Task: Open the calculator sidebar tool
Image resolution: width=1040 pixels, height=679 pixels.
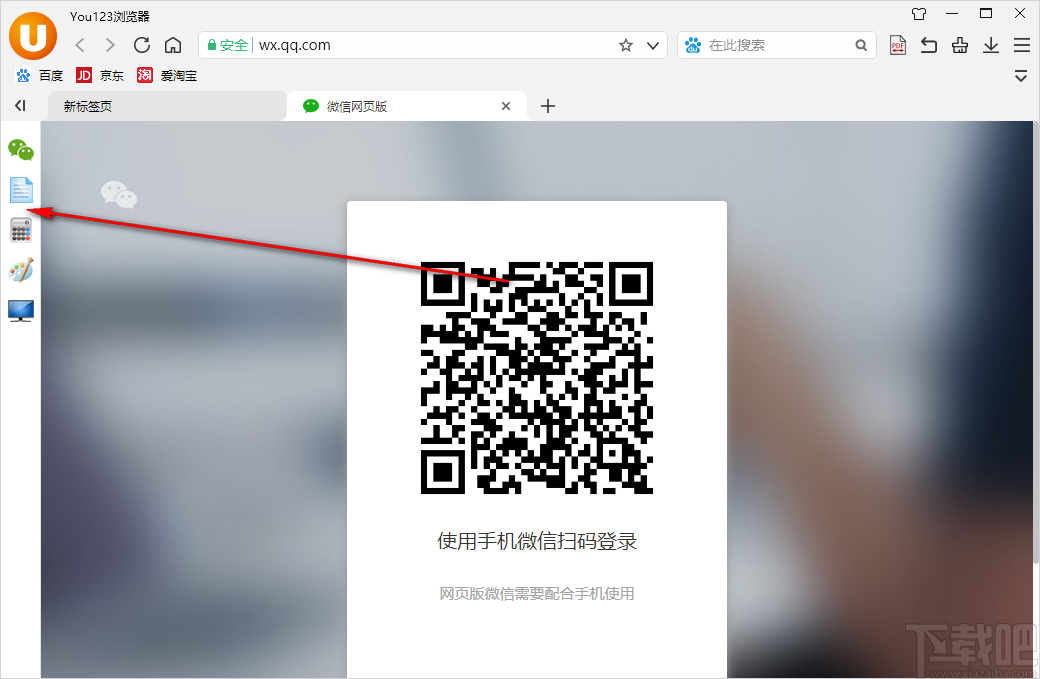Action: 21,230
